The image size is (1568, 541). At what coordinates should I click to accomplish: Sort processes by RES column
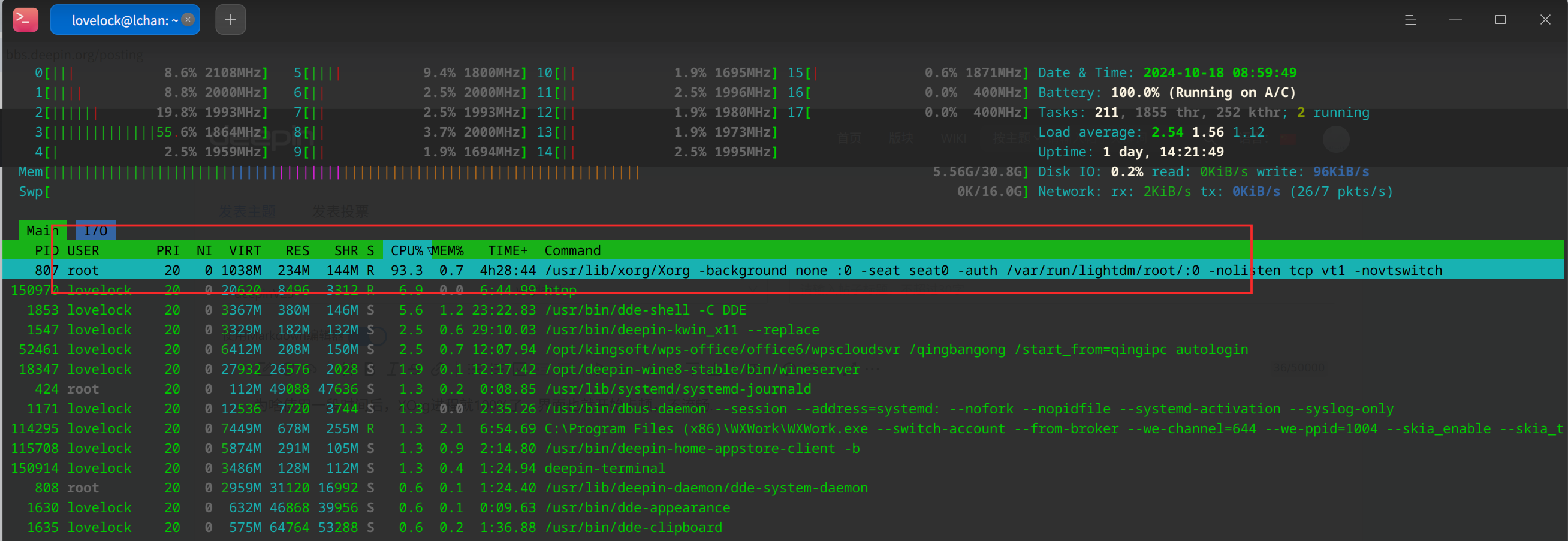click(x=298, y=250)
